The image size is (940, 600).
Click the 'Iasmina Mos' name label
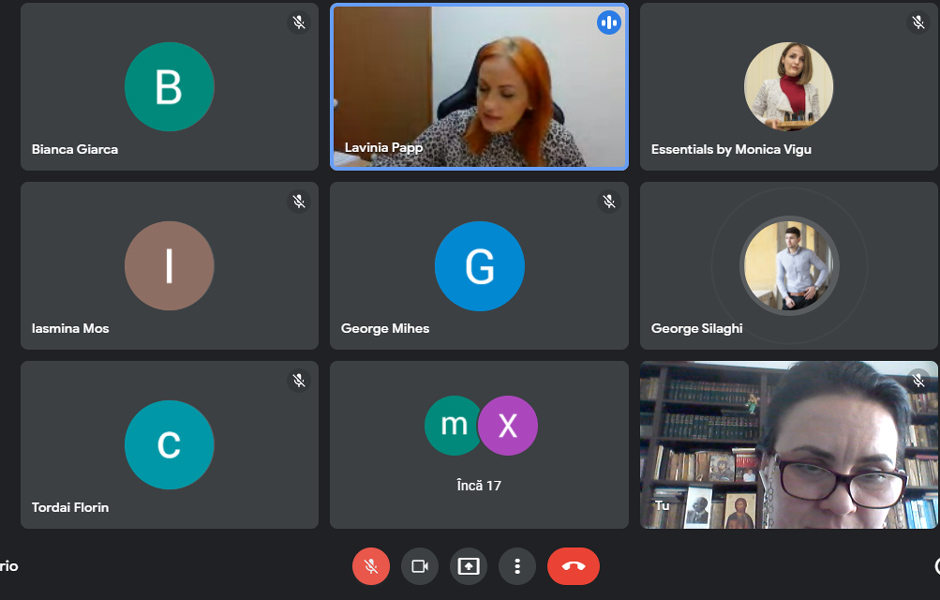point(70,328)
